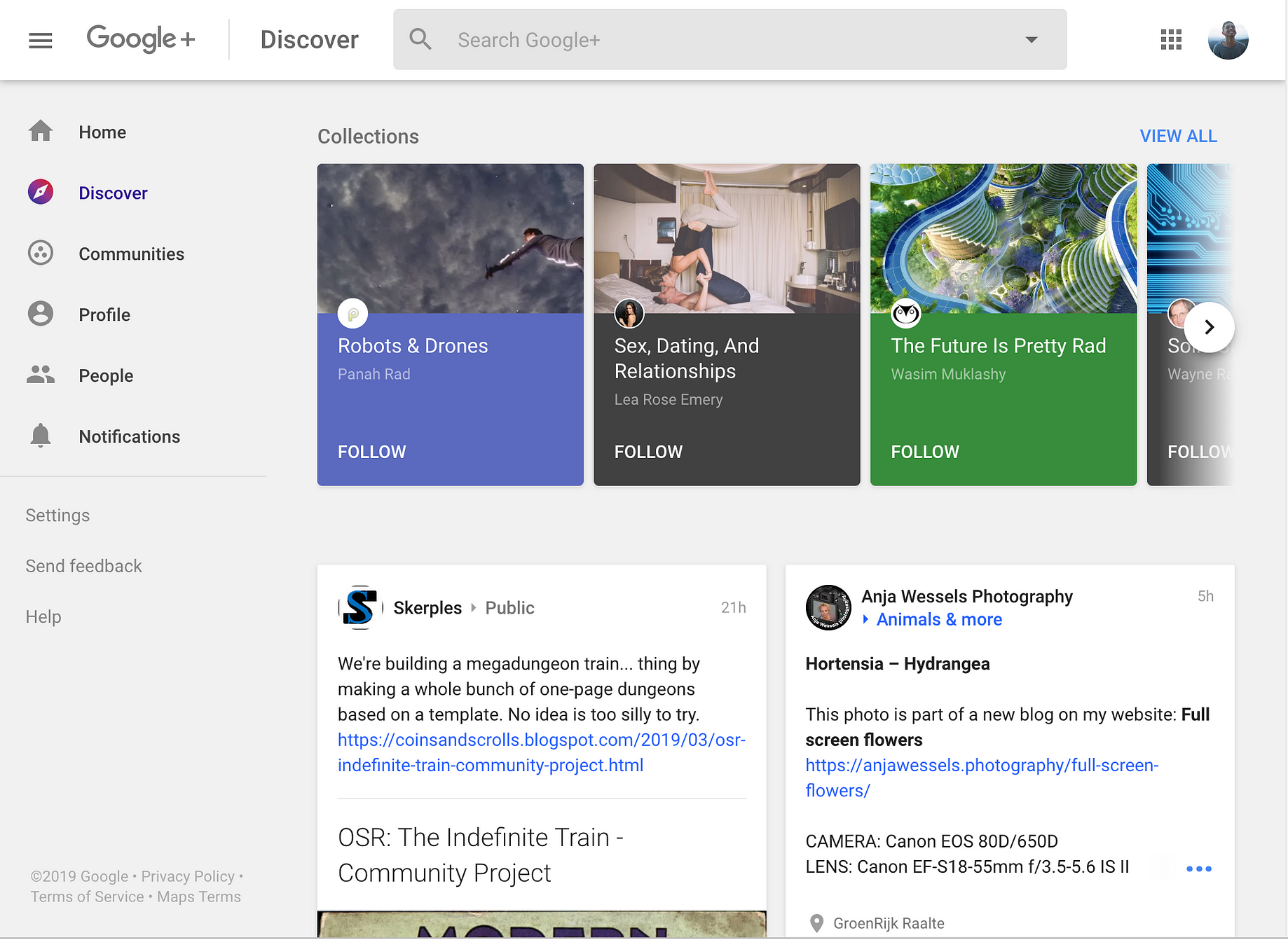Click owner name Wasim Muklashy
Viewport: 1288px width, 940px height.
[x=948, y=374]
